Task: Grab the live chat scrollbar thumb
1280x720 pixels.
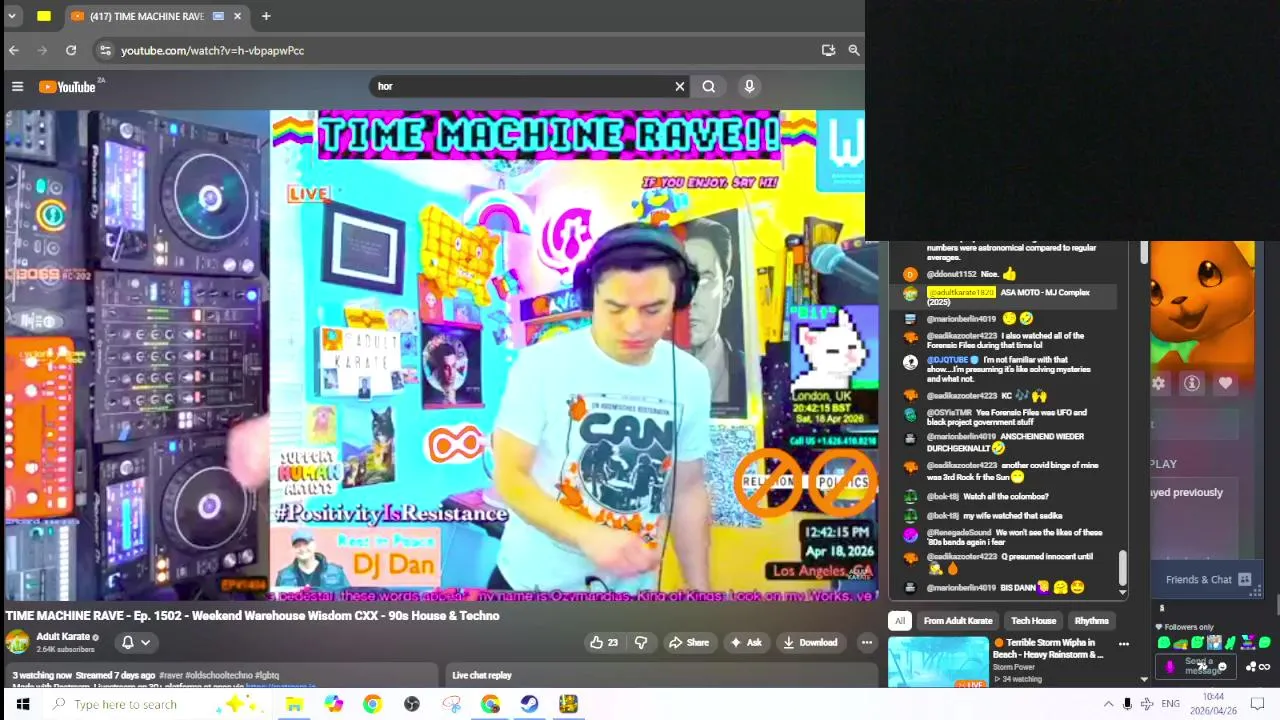Action: (x=1122, y=567)
